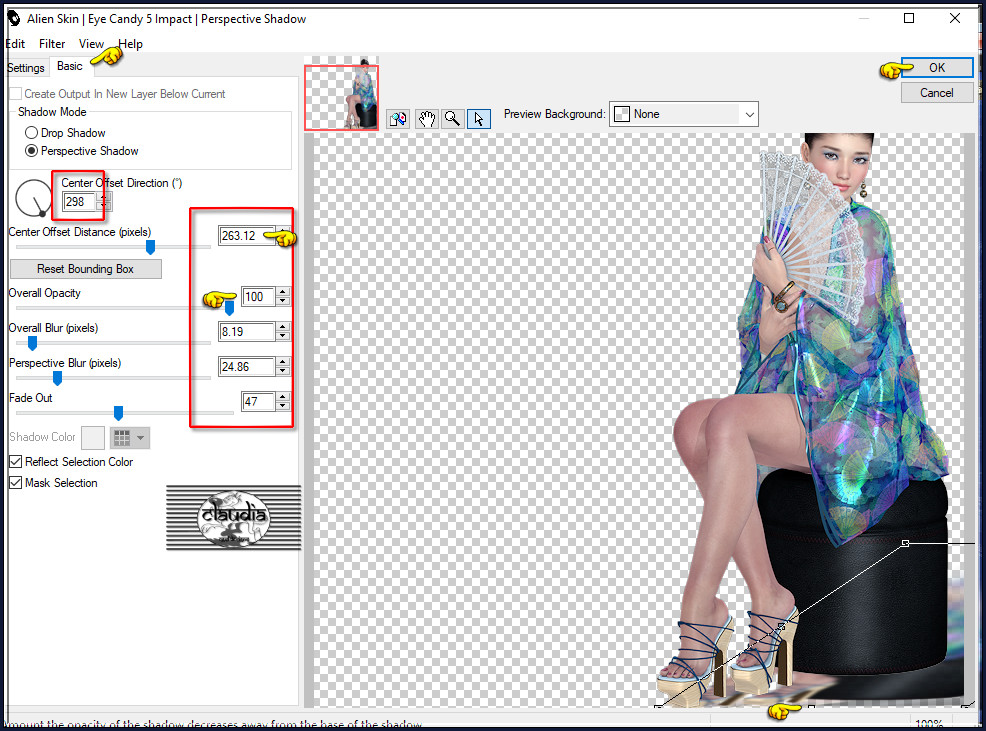Open the Filter menu
Image resolution: width=986 pixels, height=731 pixels.
click(52, 44)
